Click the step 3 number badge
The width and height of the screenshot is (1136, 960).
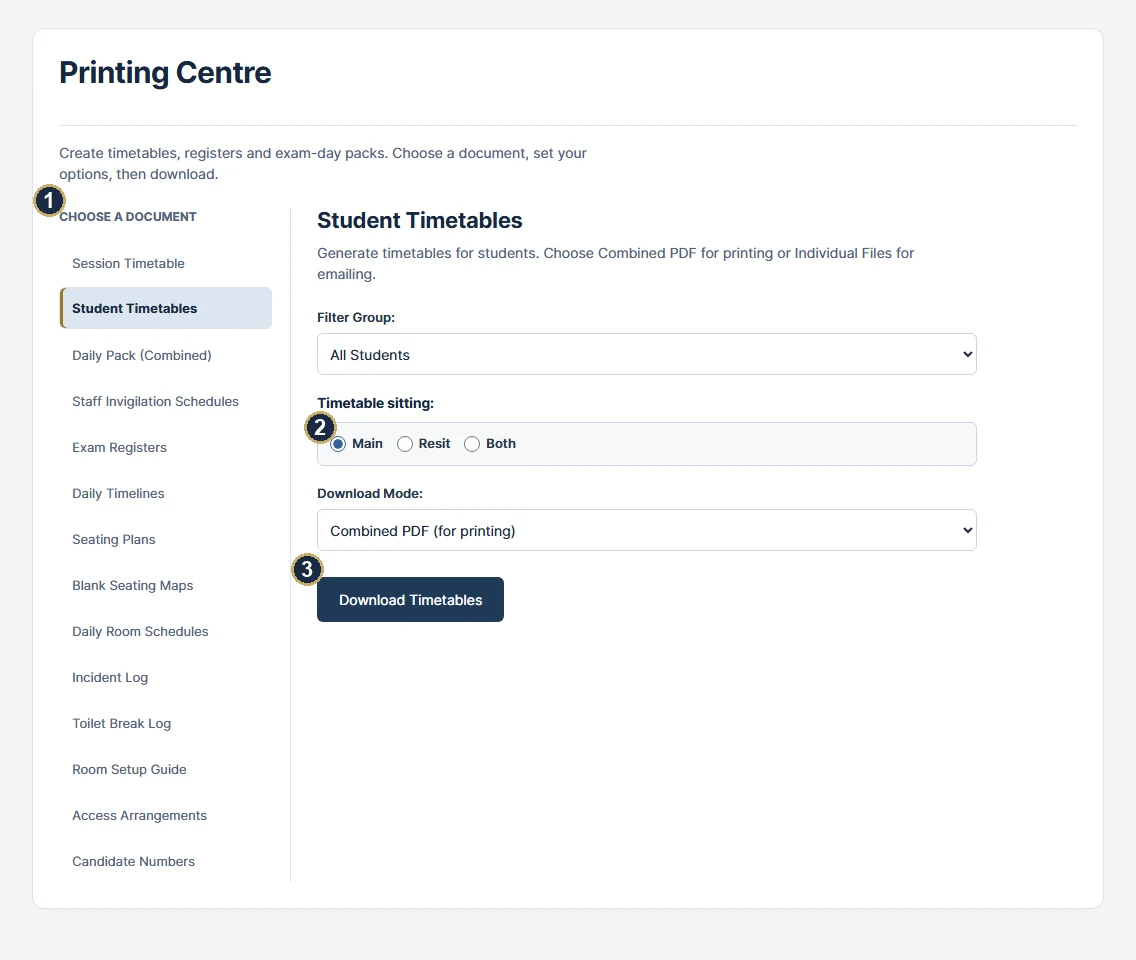click(307, 569)
